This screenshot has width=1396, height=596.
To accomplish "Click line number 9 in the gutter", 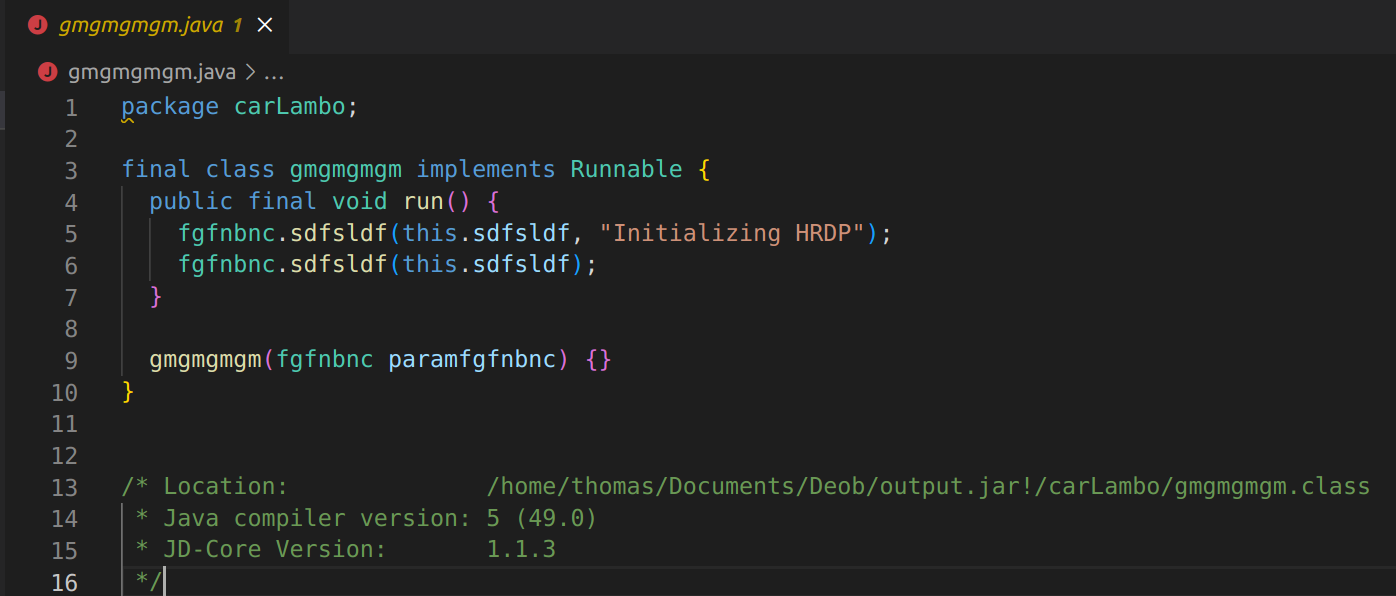I will [70, 360].
